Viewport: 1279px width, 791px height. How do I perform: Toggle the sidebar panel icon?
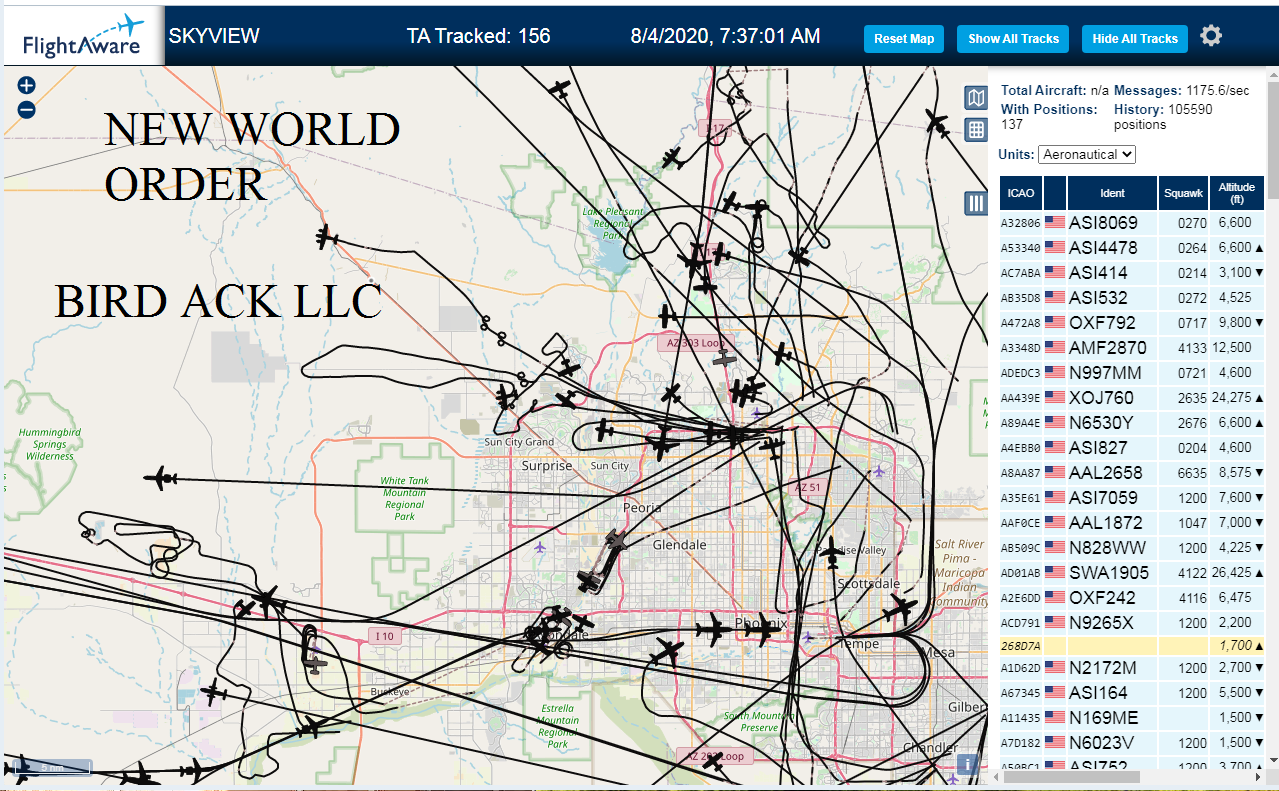click(976, 203)
